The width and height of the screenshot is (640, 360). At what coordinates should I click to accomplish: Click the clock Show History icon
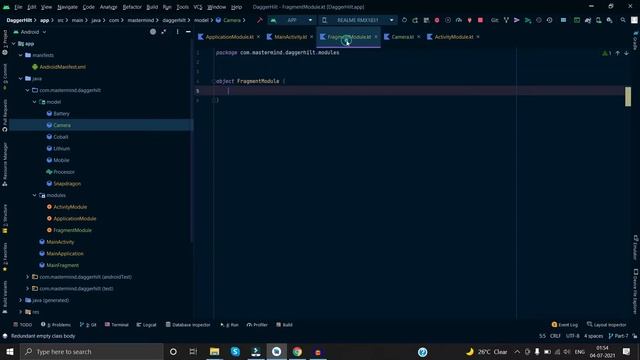click(549, 20)
